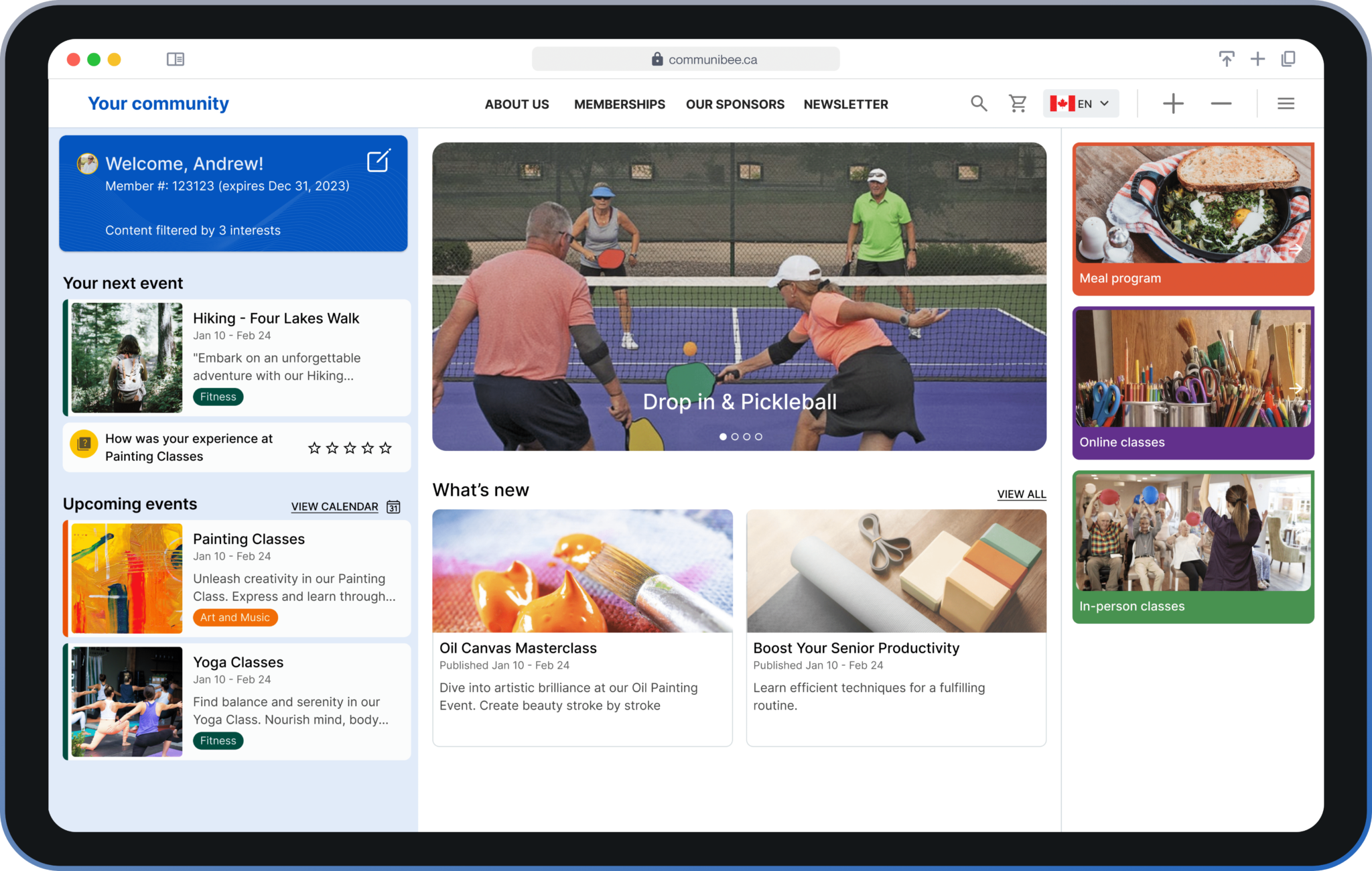Click the browser share icon

pyautogui.click(x=1226, y=59)
